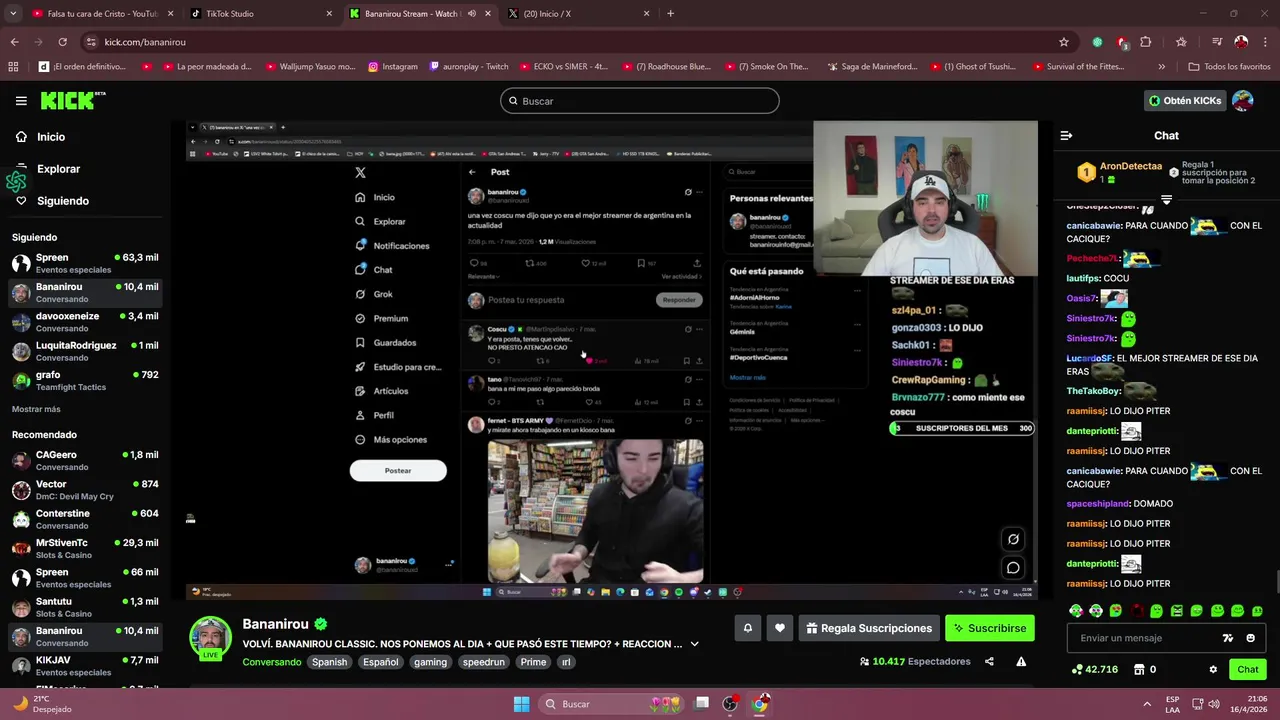Click the KICK logo
Viewport: 1280px width, 720px height.
click(x=72, y=100)
